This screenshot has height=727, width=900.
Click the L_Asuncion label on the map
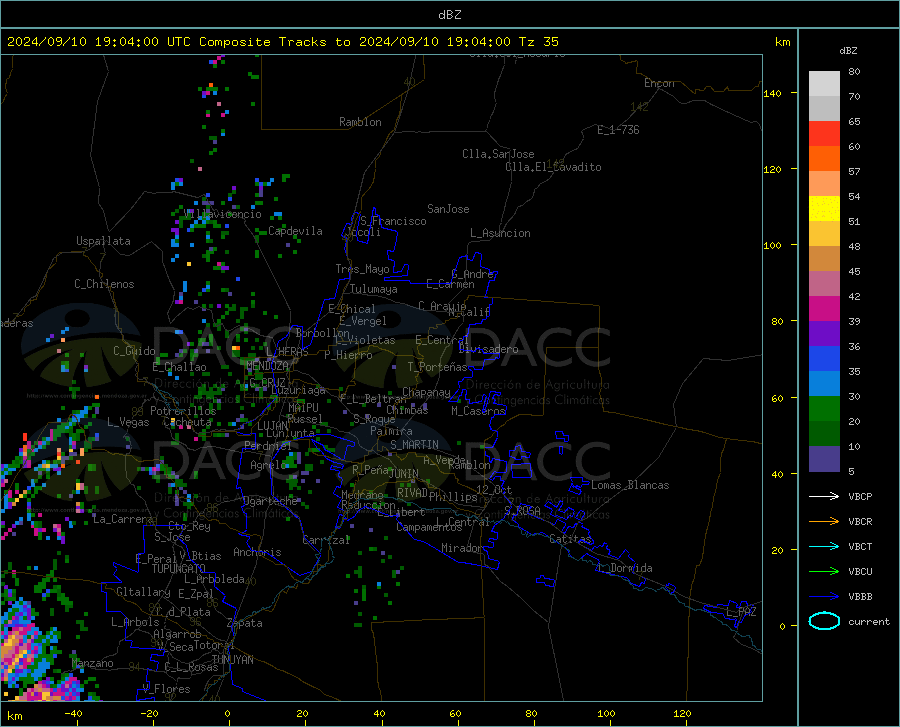tap(500, 233)
